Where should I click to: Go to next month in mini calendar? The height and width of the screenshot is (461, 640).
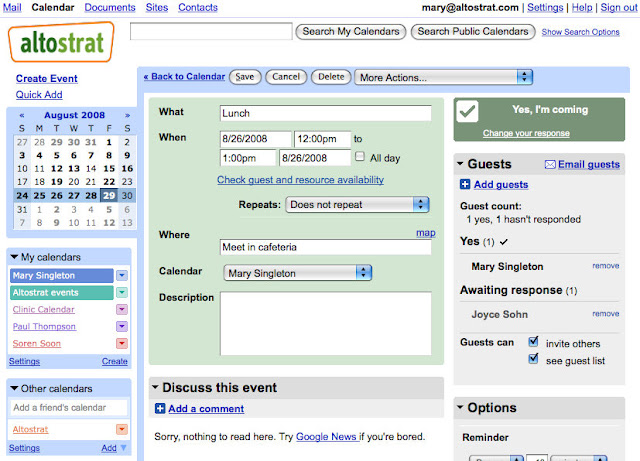click(x=127, y=116)
